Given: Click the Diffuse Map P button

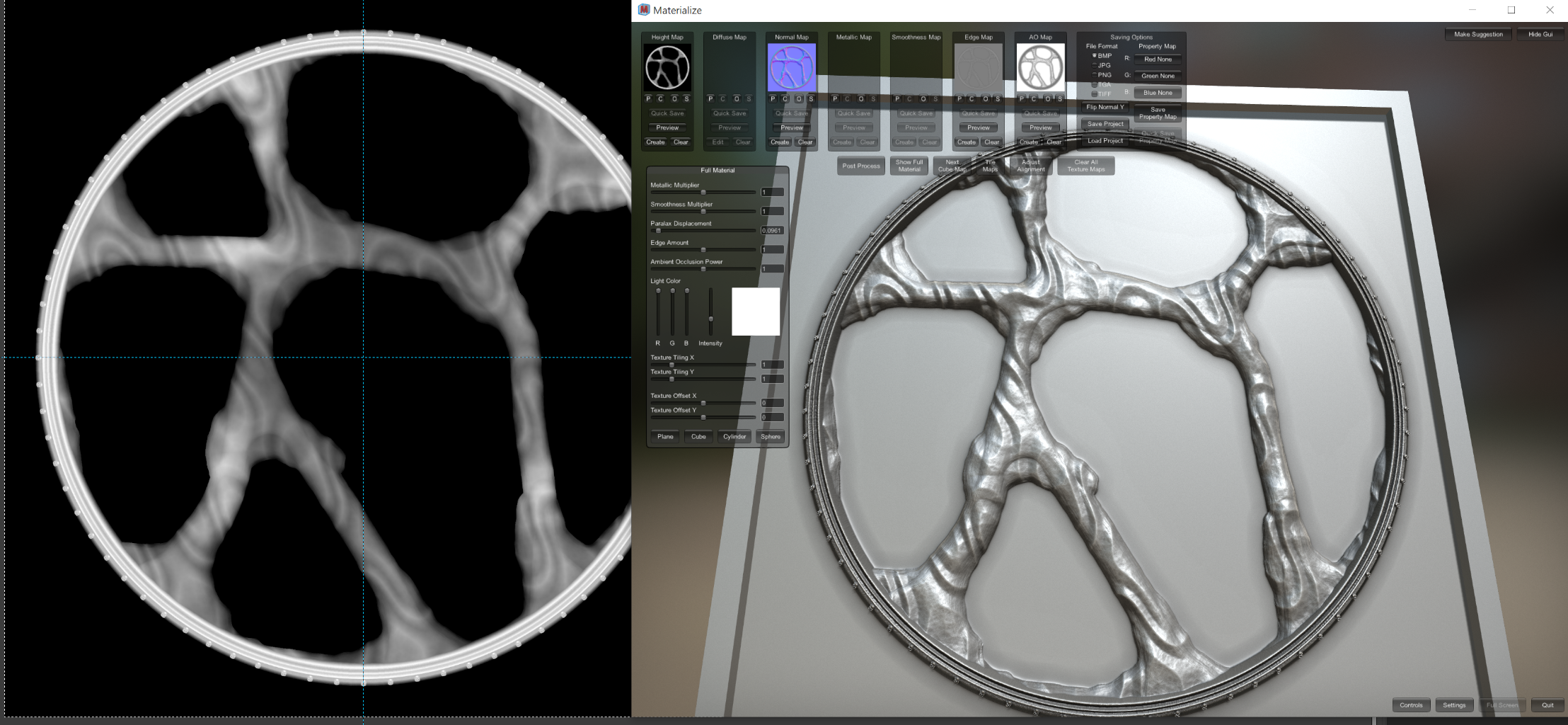Looking at the screenshot, I should coord(710,99).
